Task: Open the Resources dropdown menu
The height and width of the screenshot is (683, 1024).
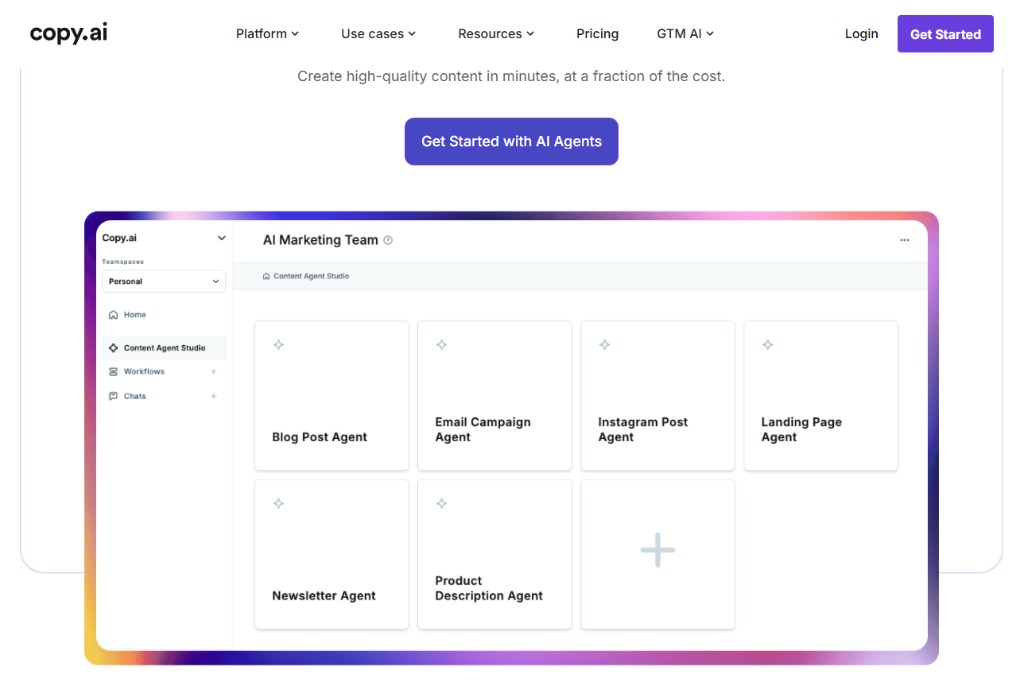Action: point(496,34)
